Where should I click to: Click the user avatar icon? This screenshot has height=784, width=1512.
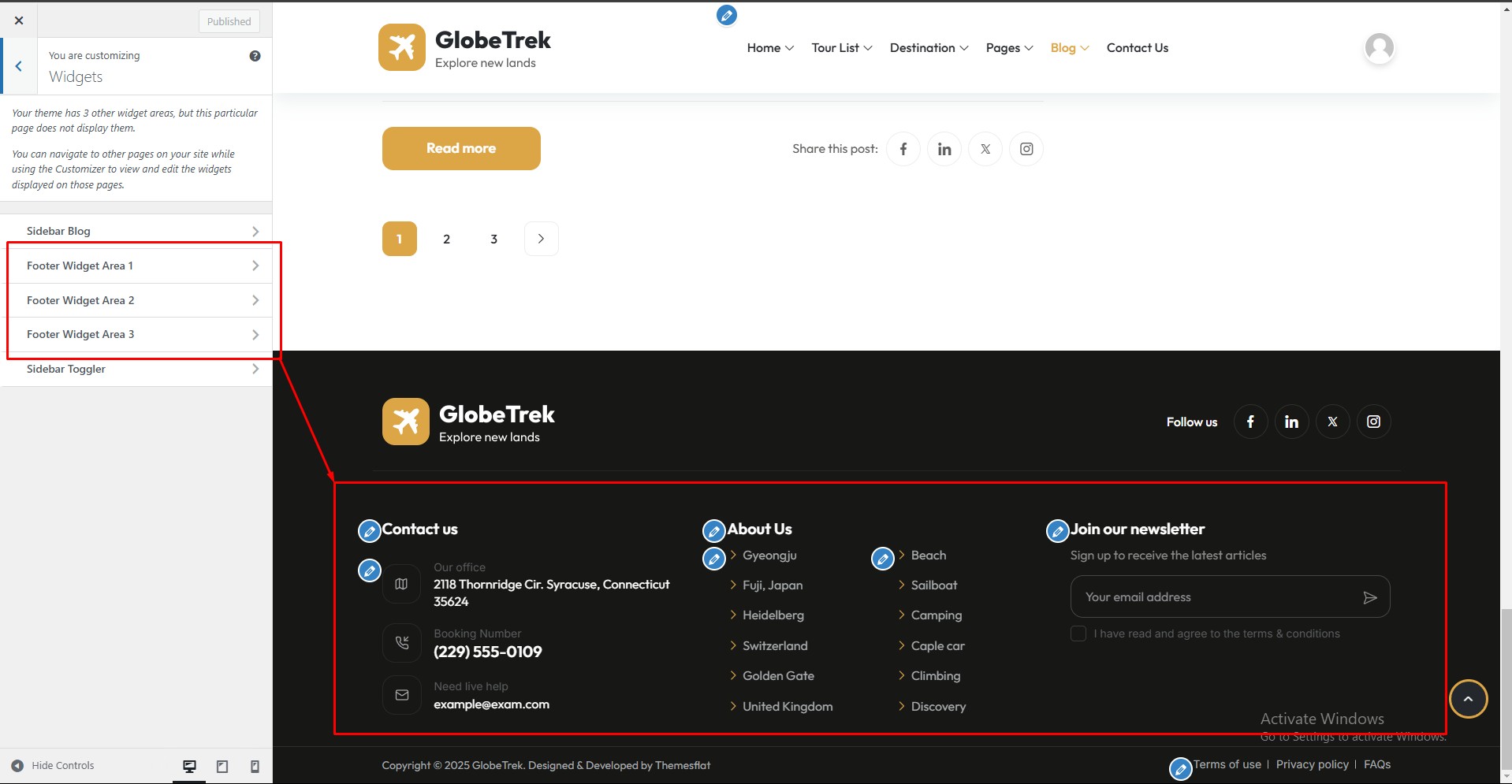[1379, 48]
